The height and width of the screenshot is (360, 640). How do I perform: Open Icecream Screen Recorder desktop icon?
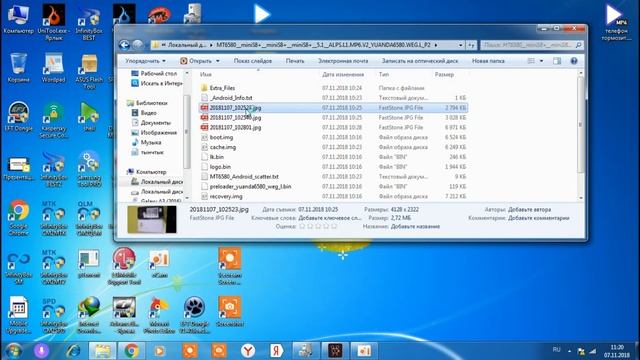tap(229, 266)
